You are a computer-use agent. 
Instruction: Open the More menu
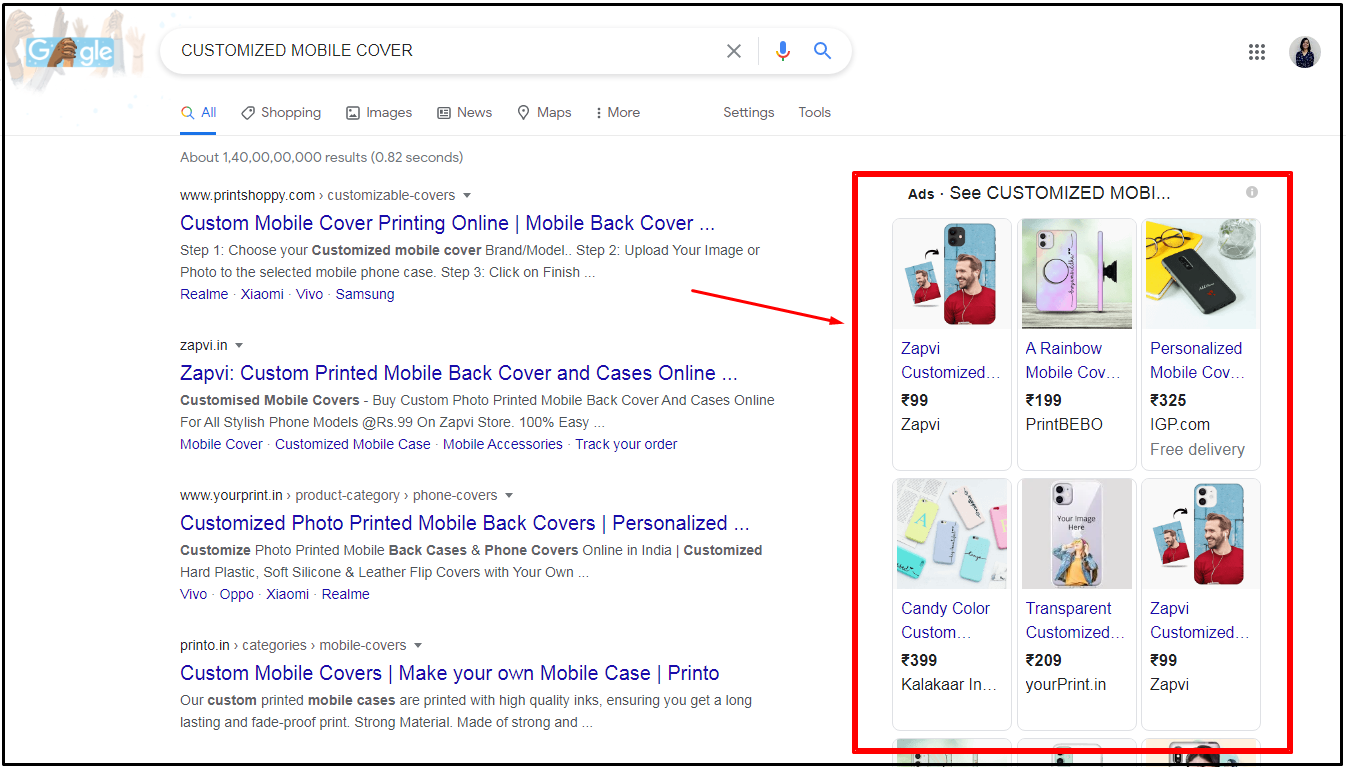(x=617, y=113)
